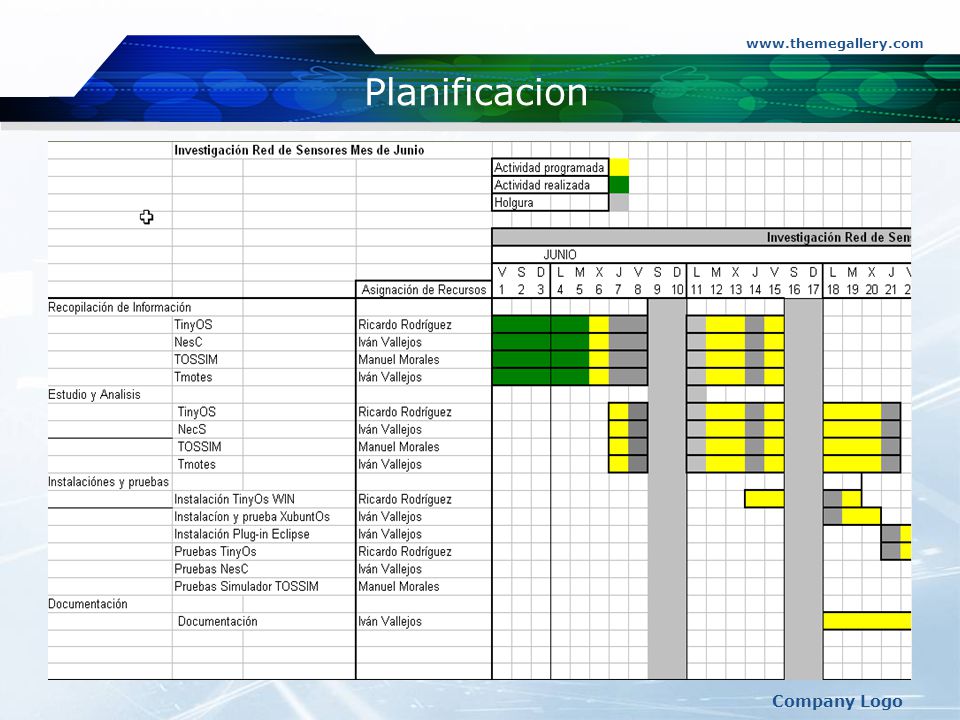This screenshot has height=720, width=960.
Task: Click the yellow bar in Instalación TinyOs WIN row
Action: pos(765,499)
